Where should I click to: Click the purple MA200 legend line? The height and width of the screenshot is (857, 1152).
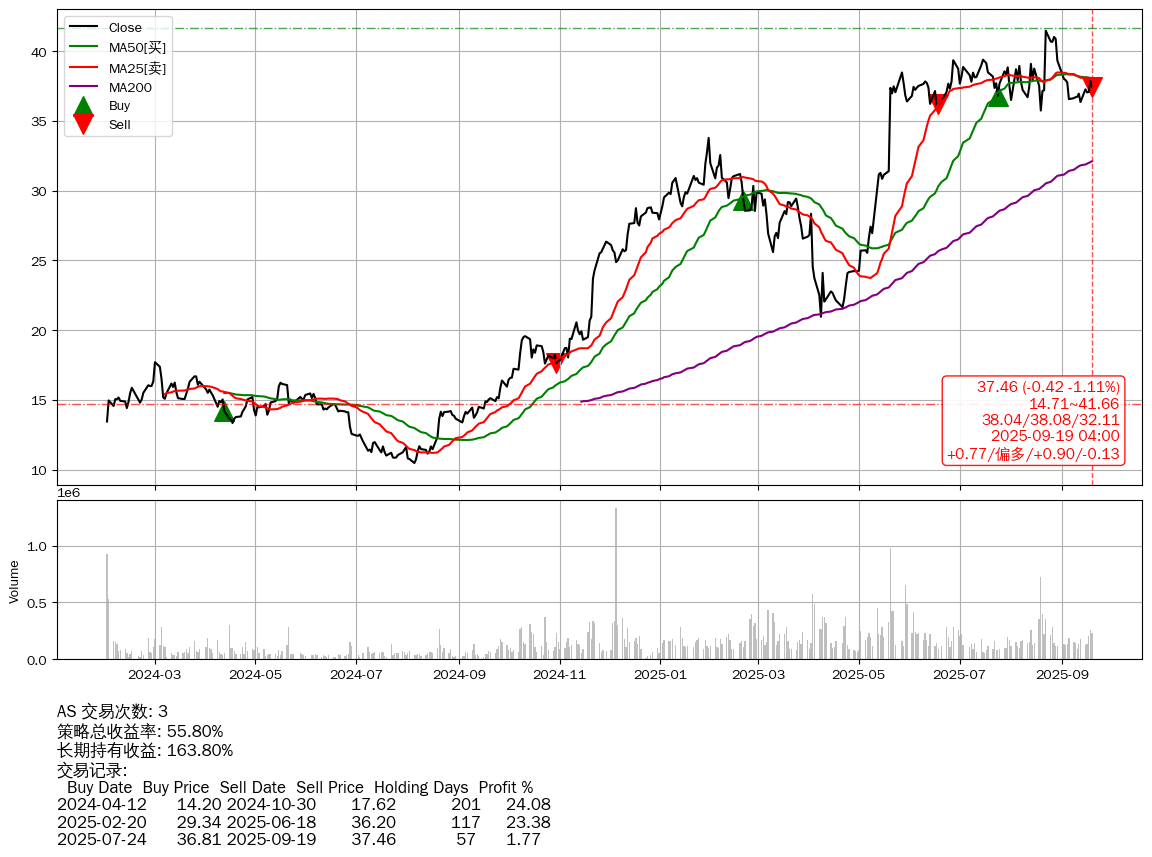tap(84, 88)
